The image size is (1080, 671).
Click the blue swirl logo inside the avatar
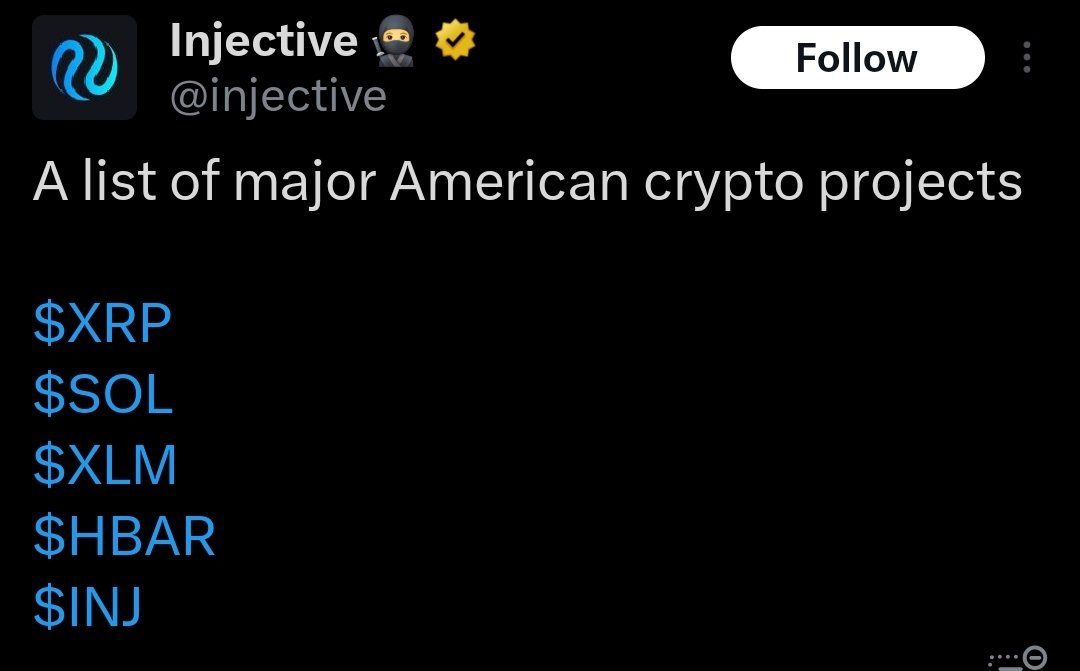pos(84,68)
